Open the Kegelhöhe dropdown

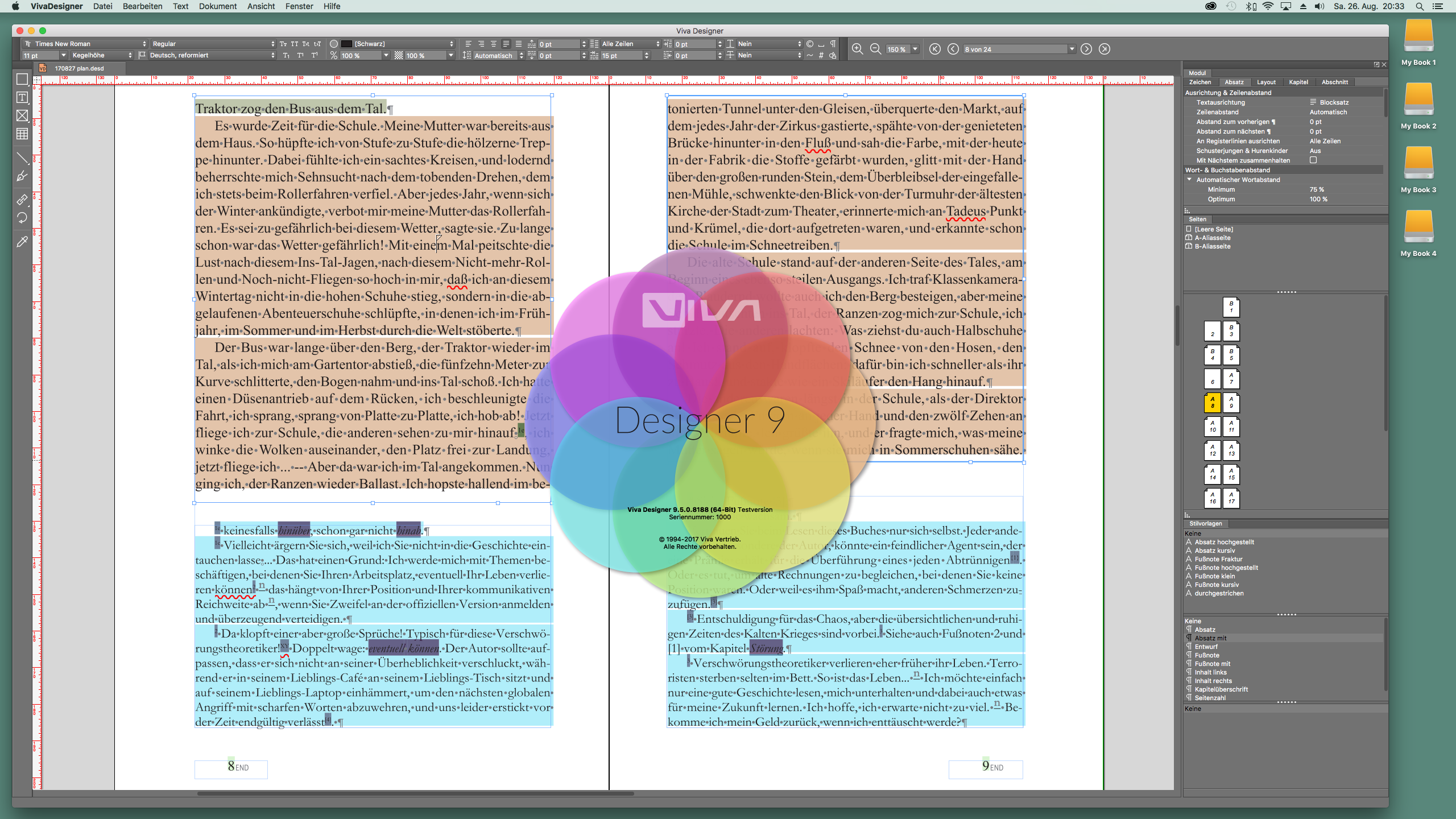pos(102,56)
